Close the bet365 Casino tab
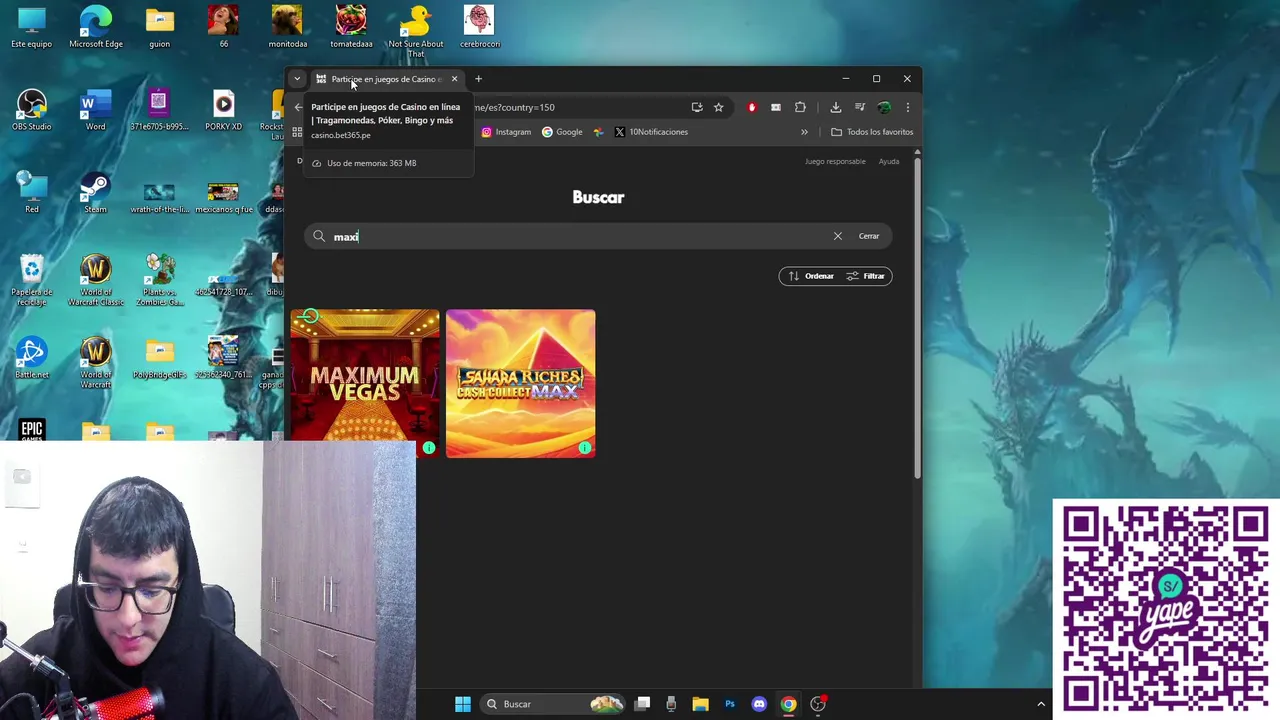This screenshot has height=720, width=1280. tap(454, 79)
